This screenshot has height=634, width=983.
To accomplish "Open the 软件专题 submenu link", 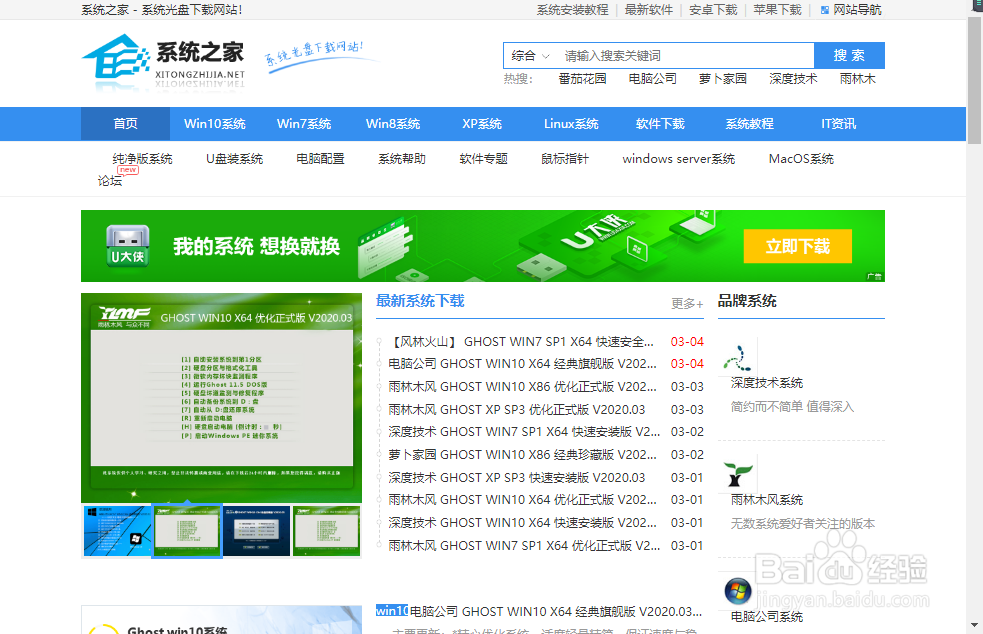I will 483,159.
